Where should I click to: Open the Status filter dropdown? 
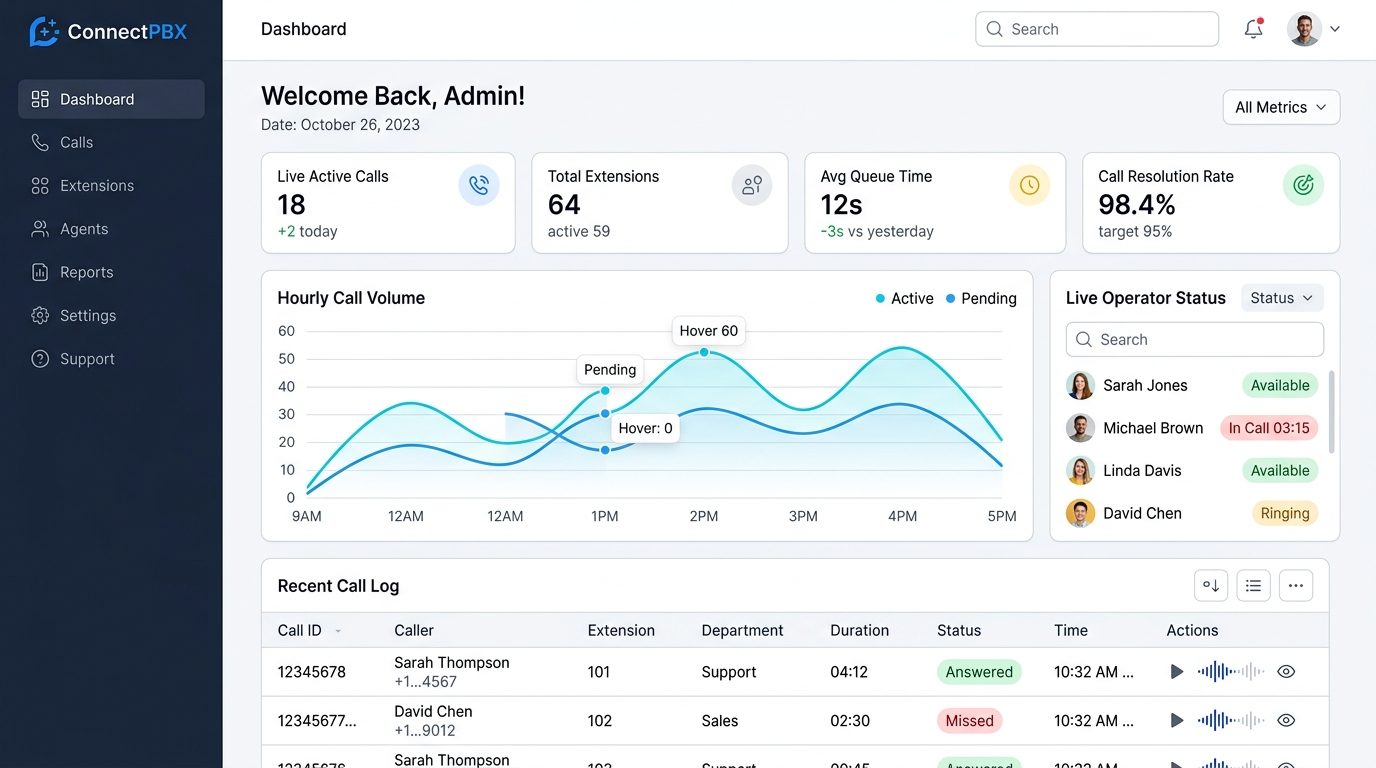(x=1282, y=298)
